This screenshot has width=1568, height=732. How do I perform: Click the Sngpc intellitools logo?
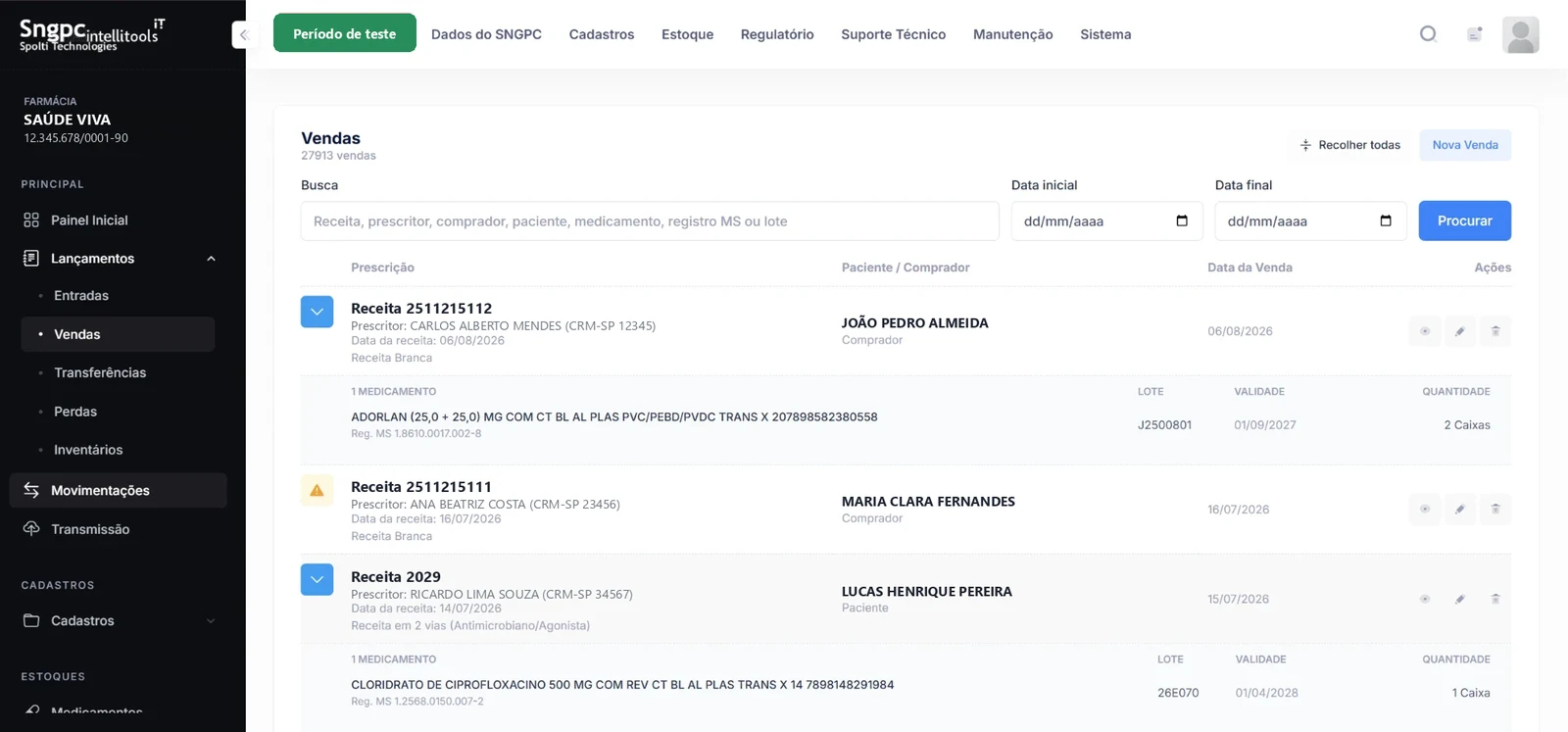[92, 34]
